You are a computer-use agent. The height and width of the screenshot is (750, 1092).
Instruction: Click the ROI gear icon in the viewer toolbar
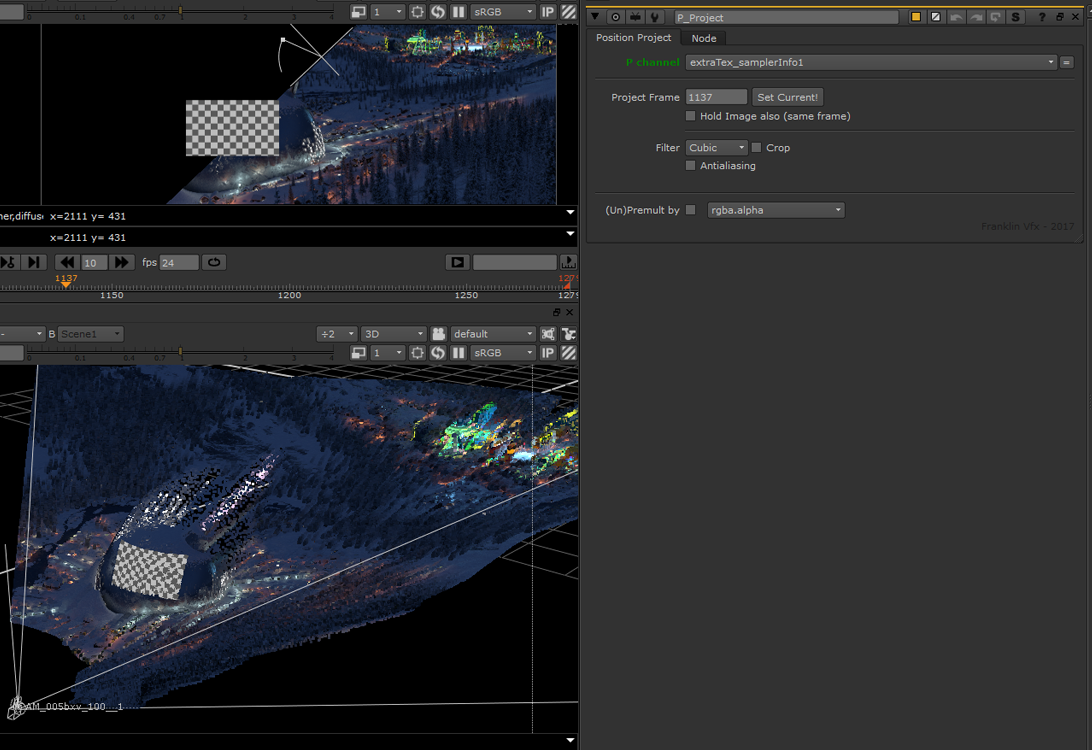point(417,11)
